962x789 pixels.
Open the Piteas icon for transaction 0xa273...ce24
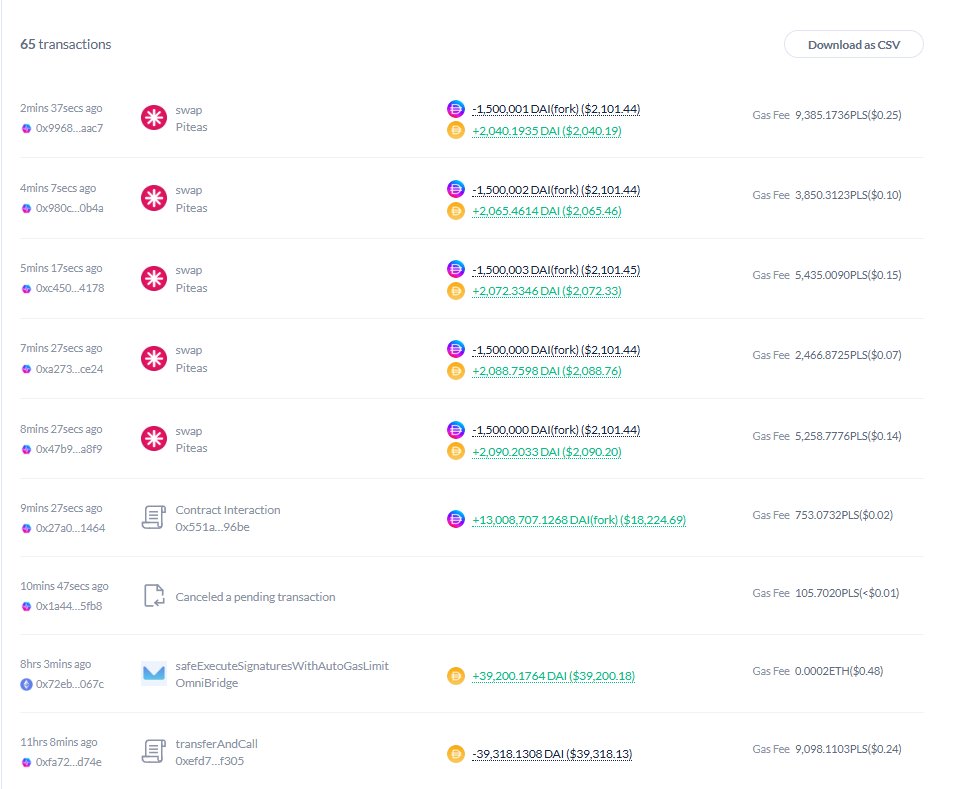click(154, 359)
